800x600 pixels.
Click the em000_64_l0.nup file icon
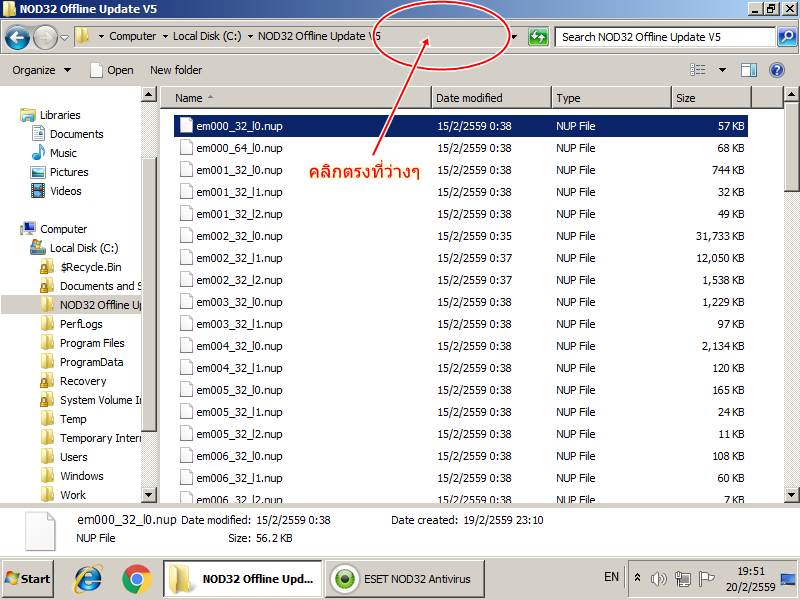(x=186, y=148)
